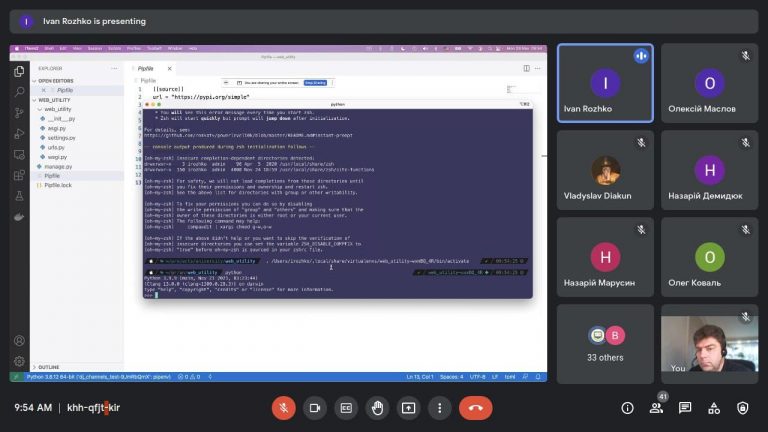This screenshot has width=768, height=432.
Task: Open manage.py in the file tree
Action: click(x=56, y=166)
